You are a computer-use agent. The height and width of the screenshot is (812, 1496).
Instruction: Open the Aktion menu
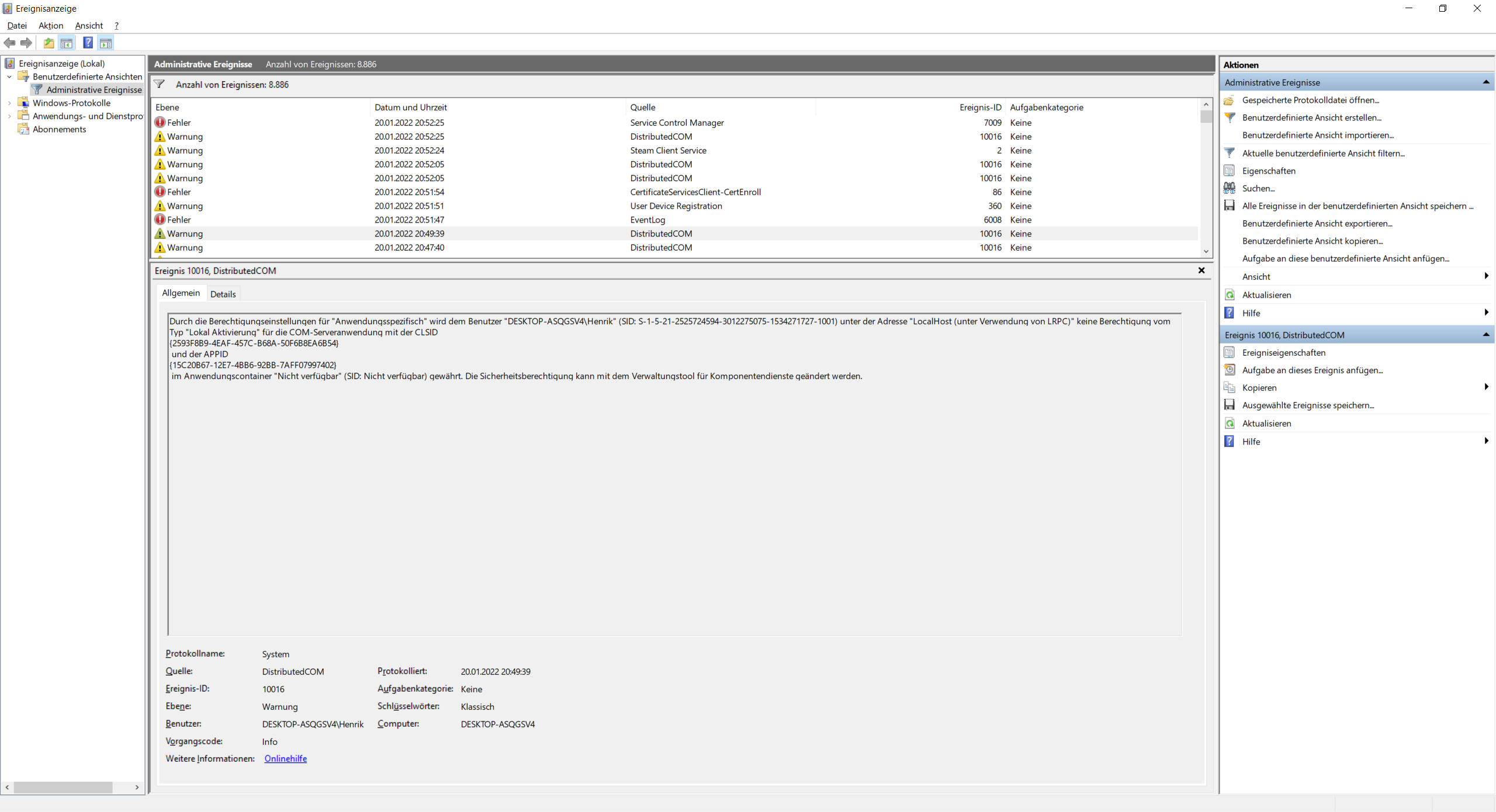pos(51,26)
